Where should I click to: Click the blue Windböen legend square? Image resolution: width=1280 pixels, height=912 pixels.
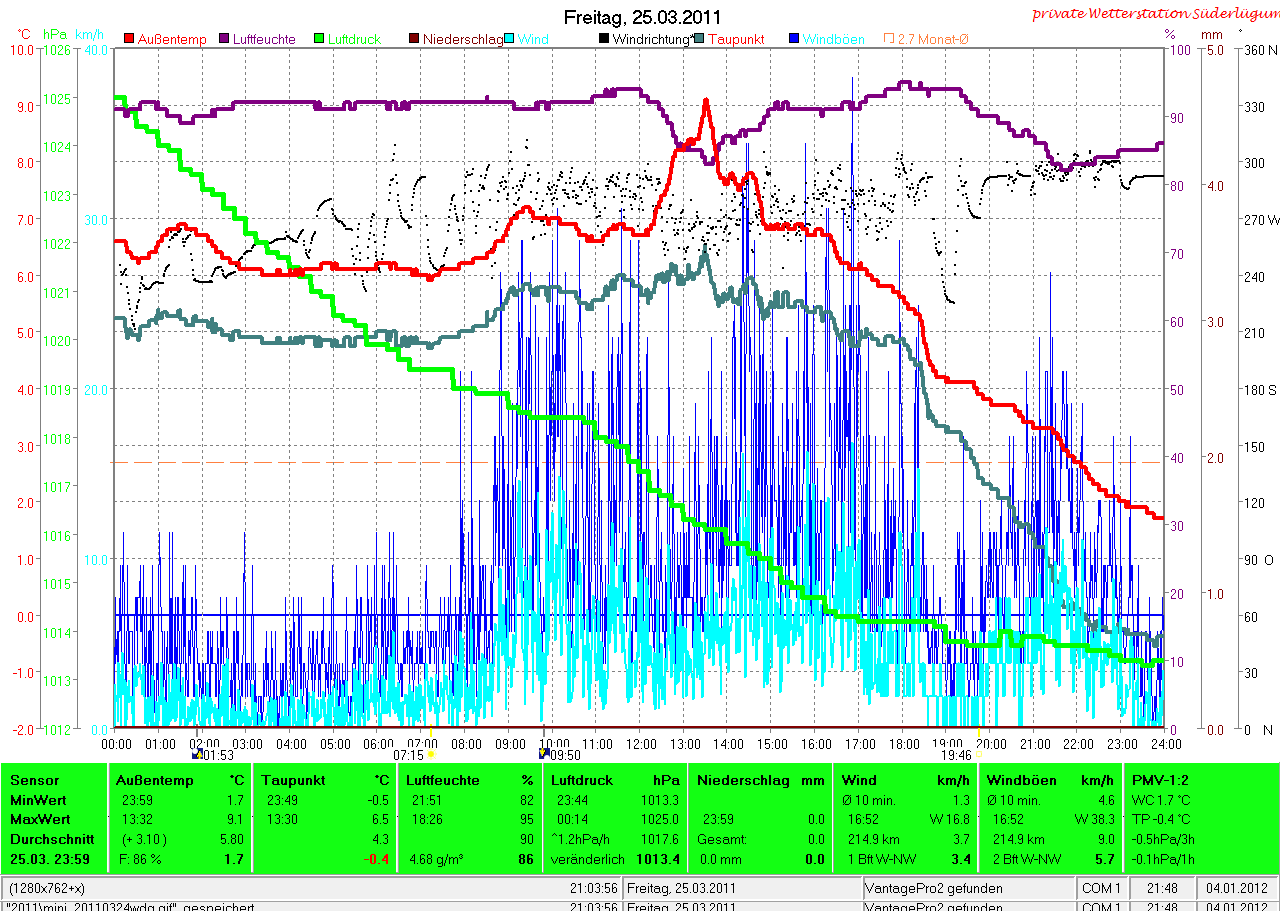[795, 39]
